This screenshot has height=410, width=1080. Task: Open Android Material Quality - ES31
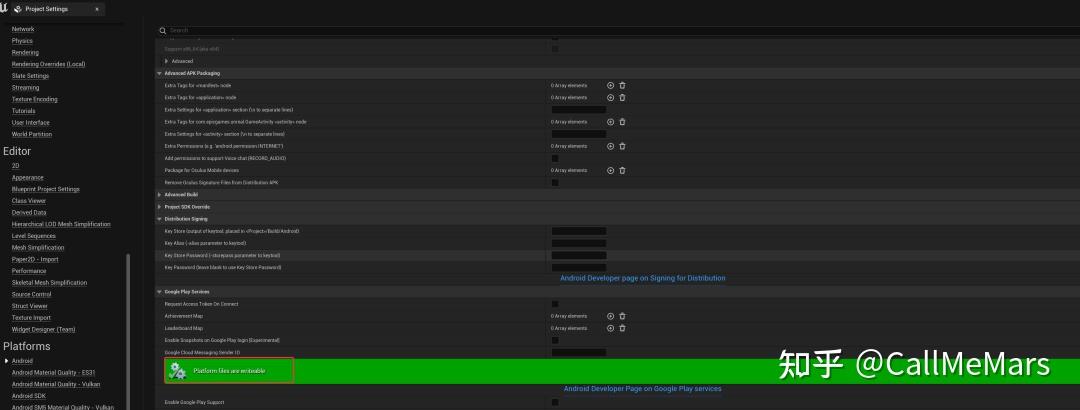54,372
